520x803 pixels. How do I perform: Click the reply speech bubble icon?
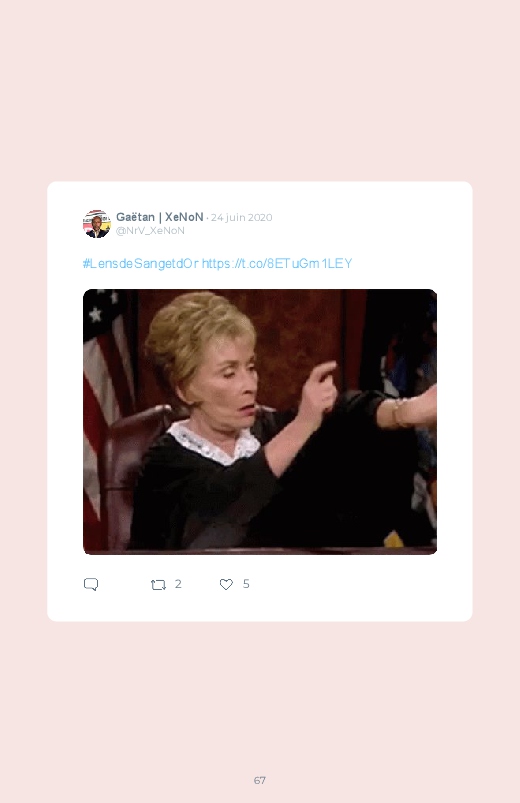[91, 584]
